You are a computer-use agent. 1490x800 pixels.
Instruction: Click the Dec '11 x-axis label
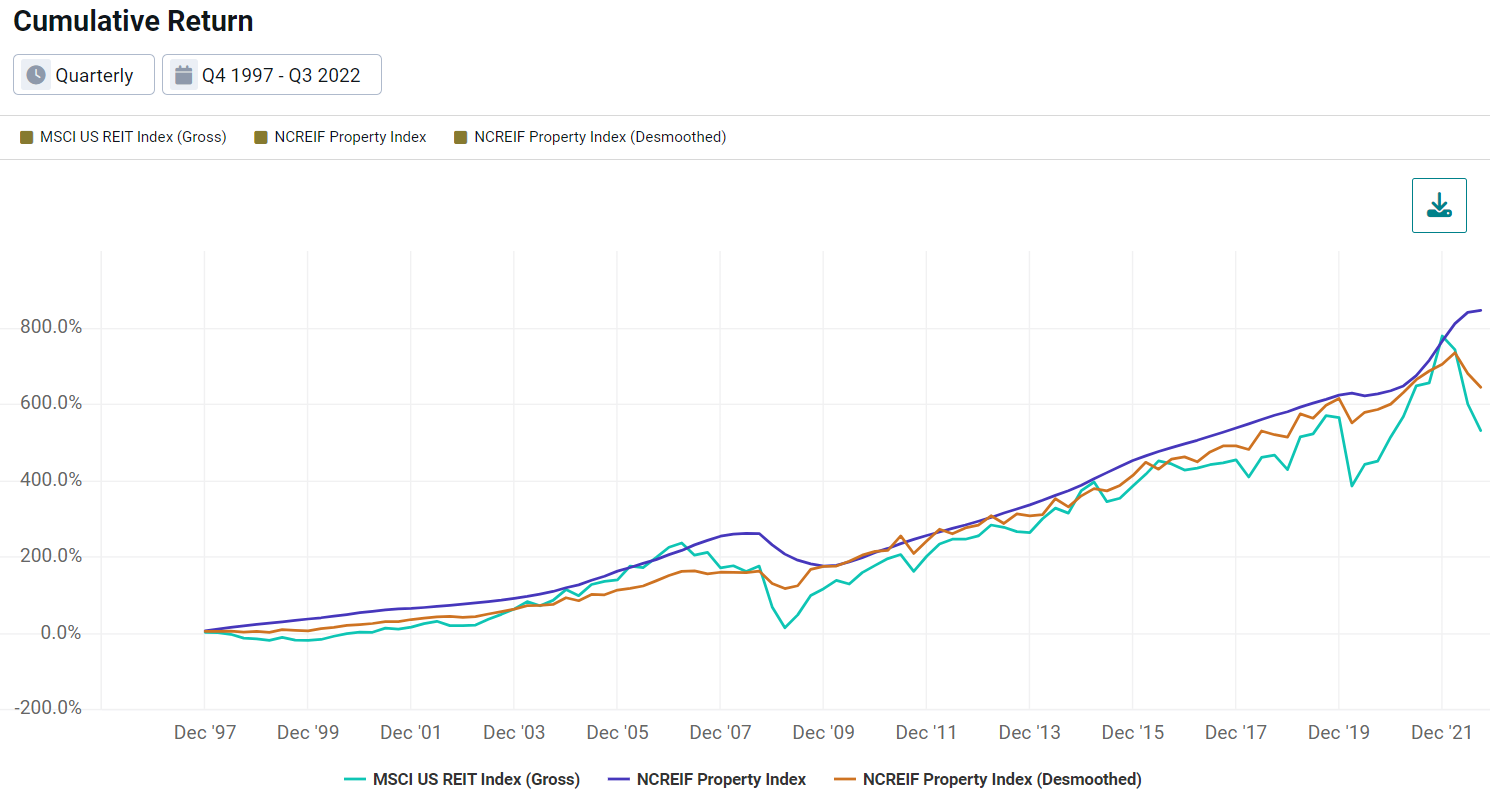pos(927,733)
